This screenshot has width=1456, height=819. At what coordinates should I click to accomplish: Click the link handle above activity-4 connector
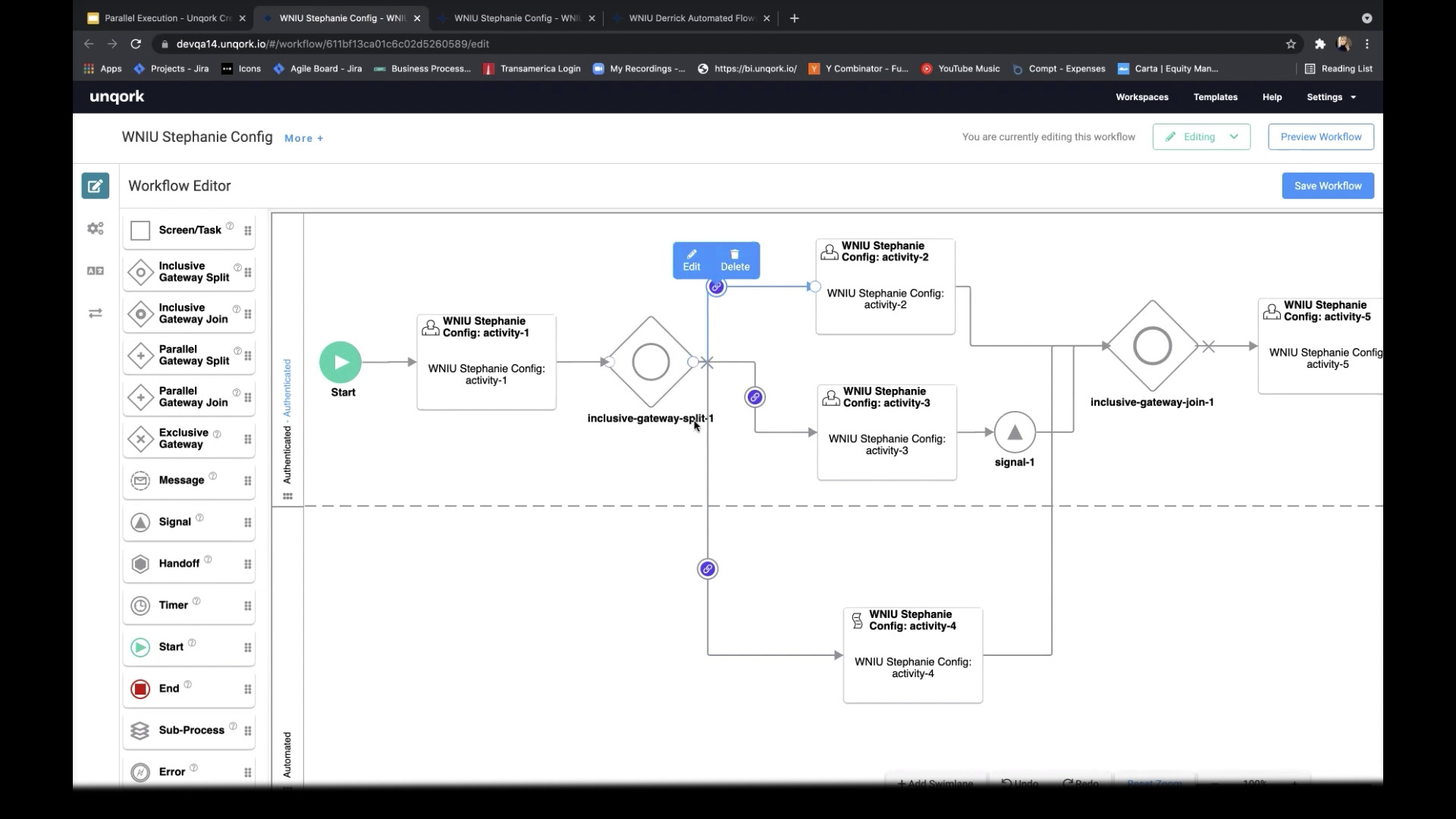pyautogui.click(x=708, y=569)
